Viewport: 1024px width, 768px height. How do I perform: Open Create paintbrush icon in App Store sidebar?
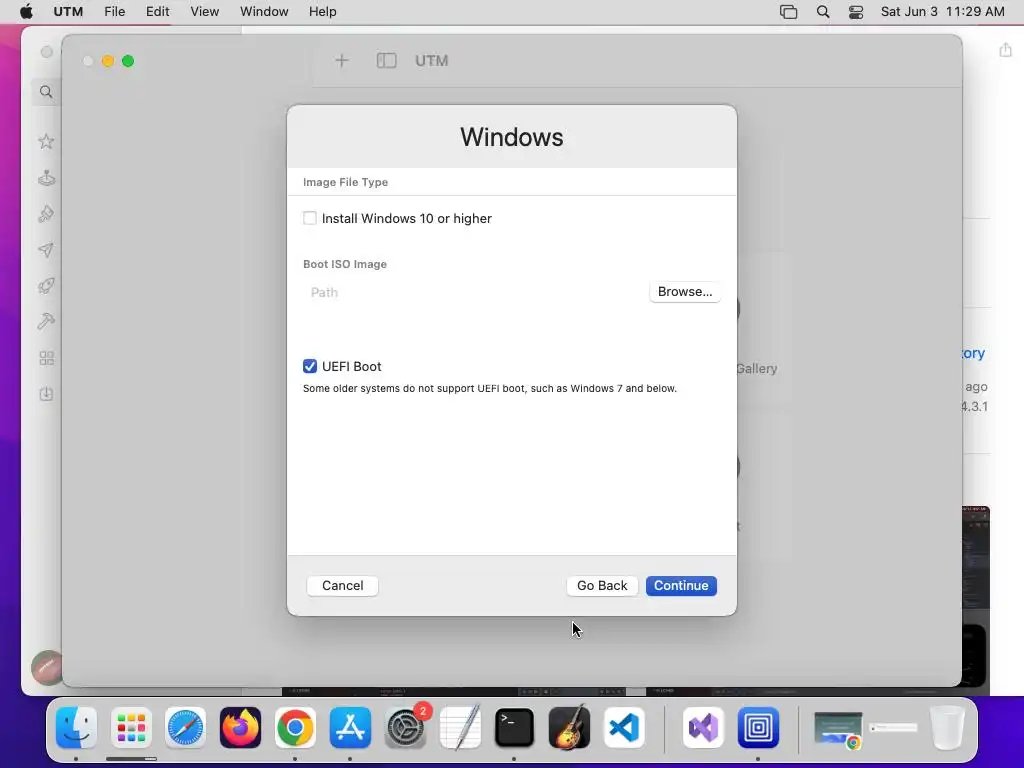46,214
